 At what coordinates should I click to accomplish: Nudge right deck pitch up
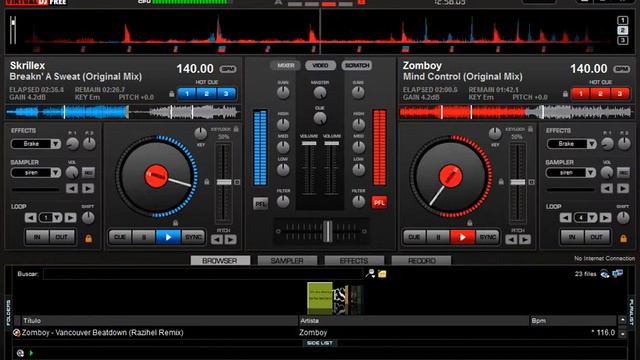click(x=525, y=240)
